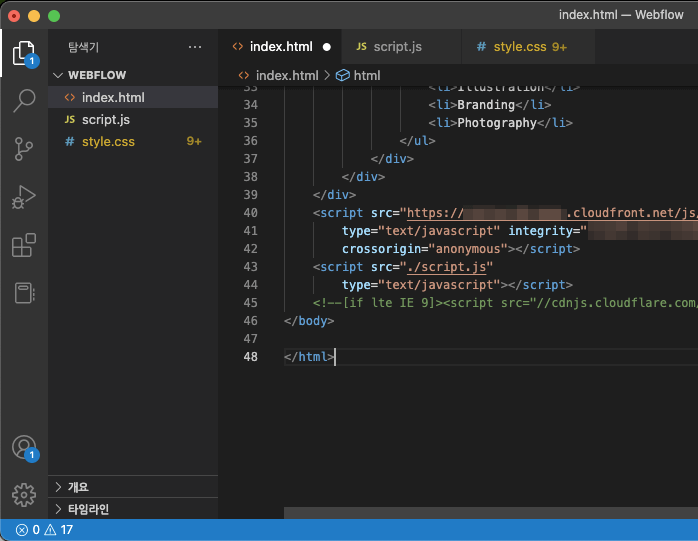The height and width of the screenshot is (541, 698).
Task: Open the Explorer view in activity bar
Action: (x=24, y=53)
